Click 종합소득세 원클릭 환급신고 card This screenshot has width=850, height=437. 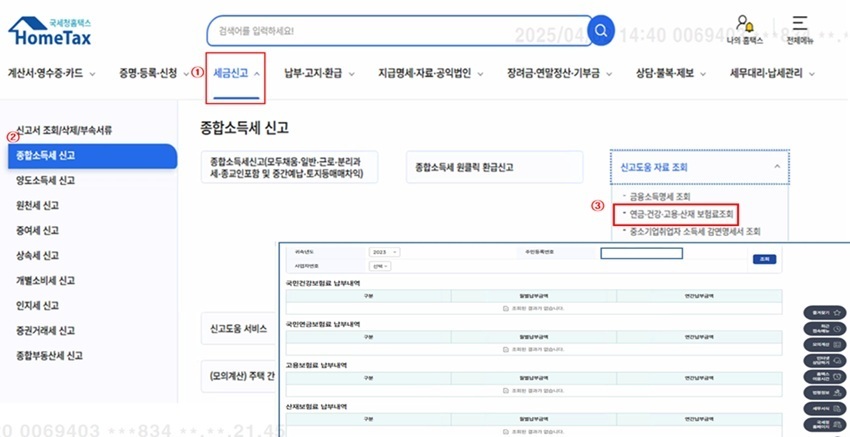point(494,167)
